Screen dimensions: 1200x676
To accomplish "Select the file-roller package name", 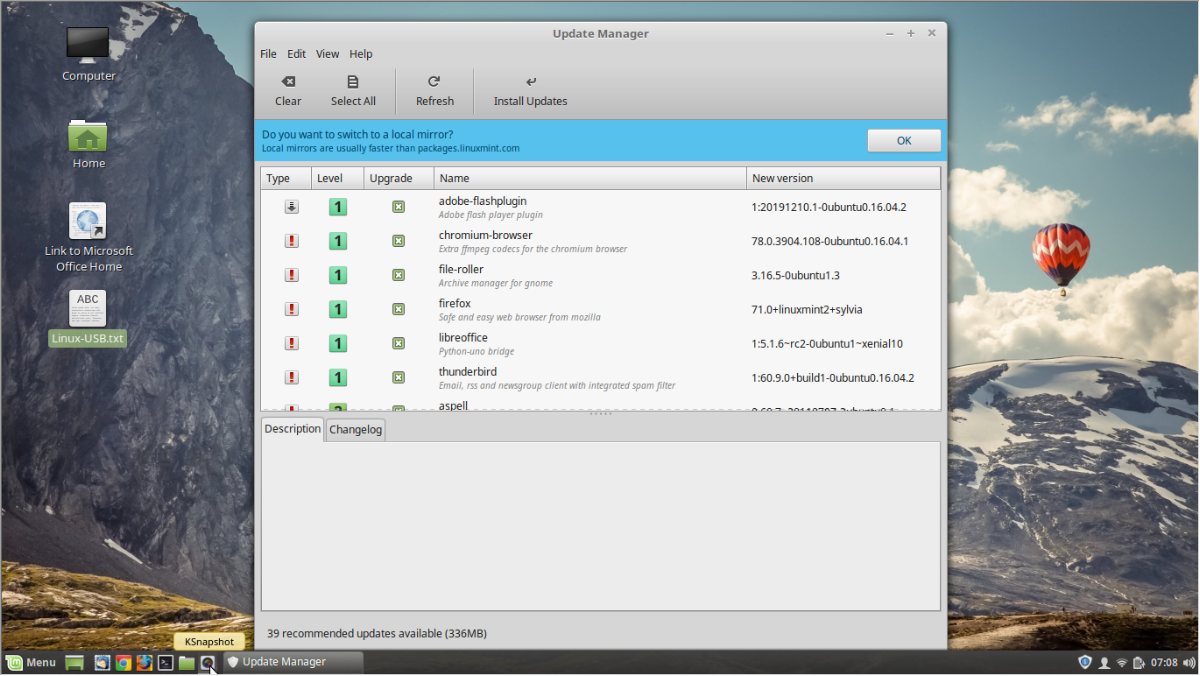I will point(462,269).
